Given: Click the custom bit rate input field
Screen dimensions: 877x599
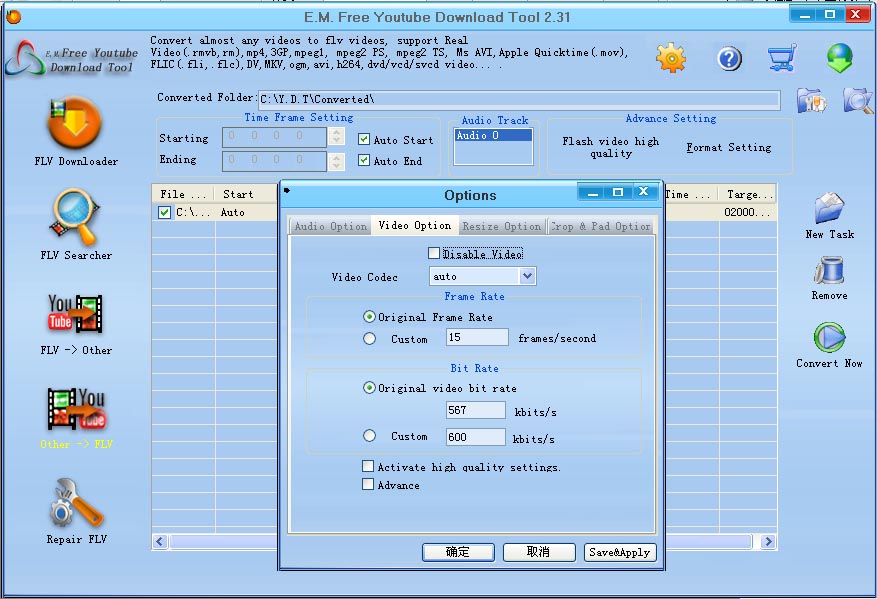Looking at the screenshot, I should pyautogui.click(x=475, y=437).
